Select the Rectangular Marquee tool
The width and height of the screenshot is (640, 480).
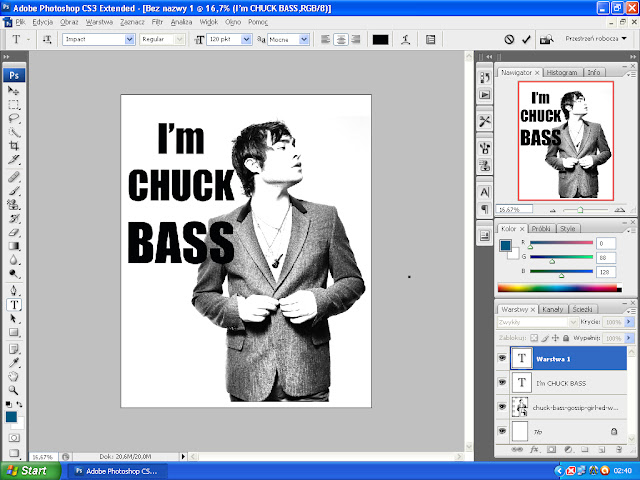click(x=13, y=104)
